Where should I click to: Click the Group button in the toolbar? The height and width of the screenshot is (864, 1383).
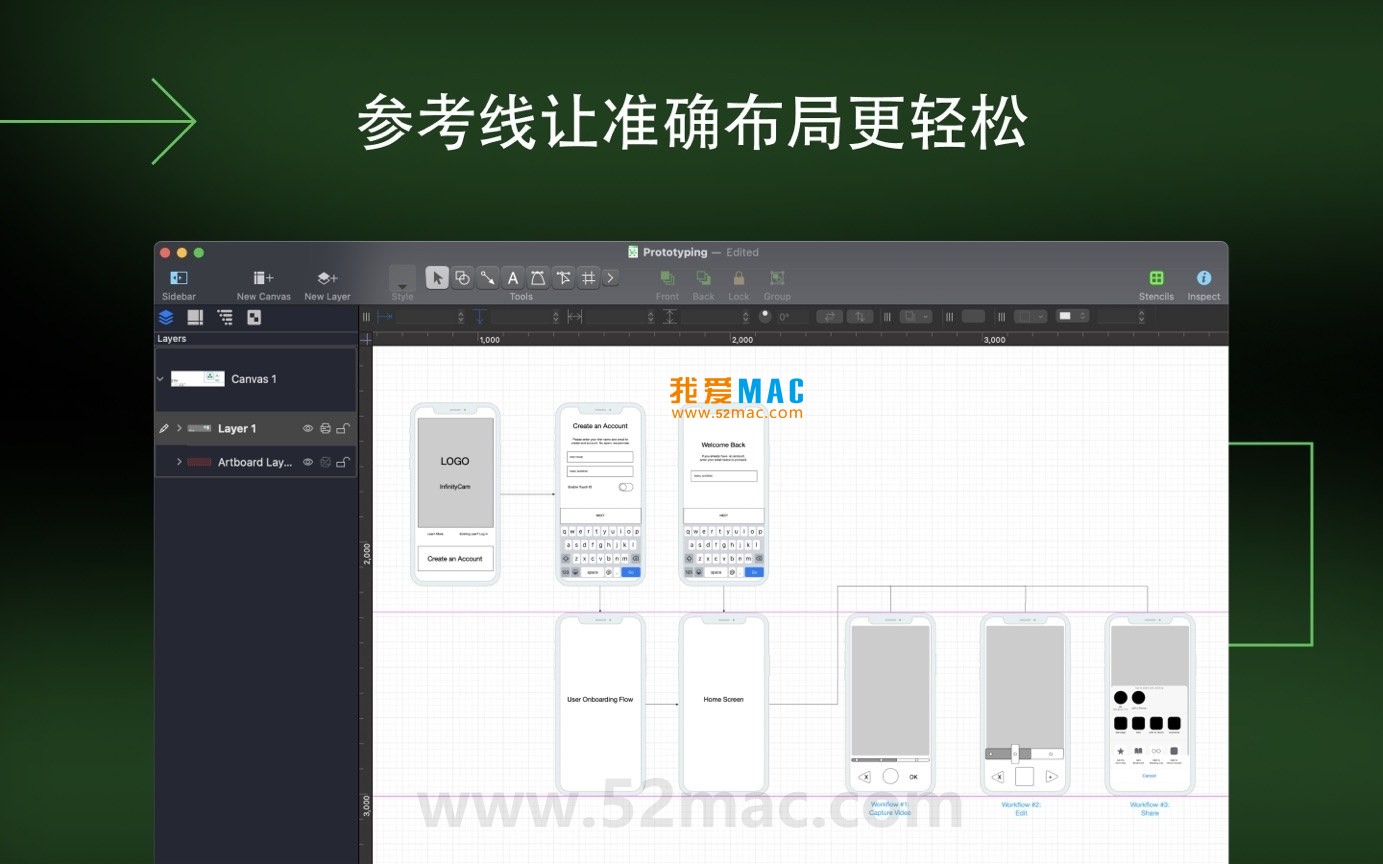pos(777,280)
